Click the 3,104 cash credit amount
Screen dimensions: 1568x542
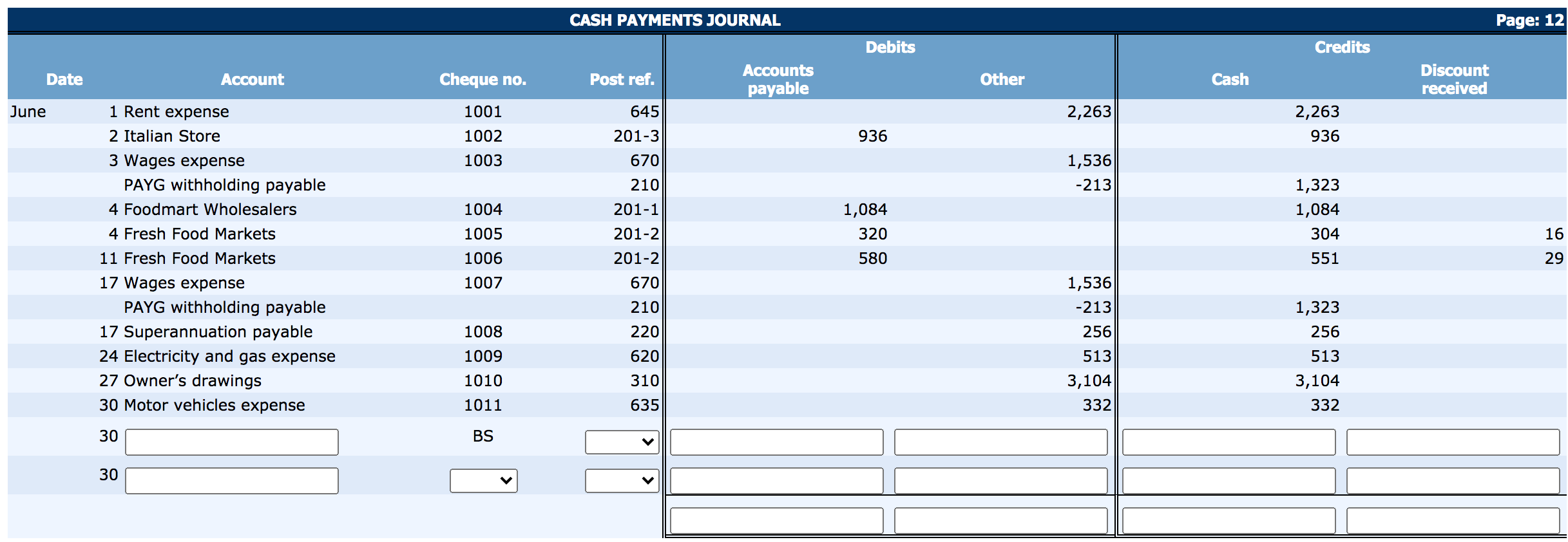coord(1317,381)
